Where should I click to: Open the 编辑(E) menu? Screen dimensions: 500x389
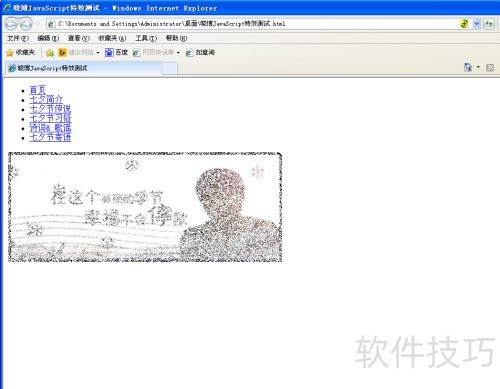[48, 38]
